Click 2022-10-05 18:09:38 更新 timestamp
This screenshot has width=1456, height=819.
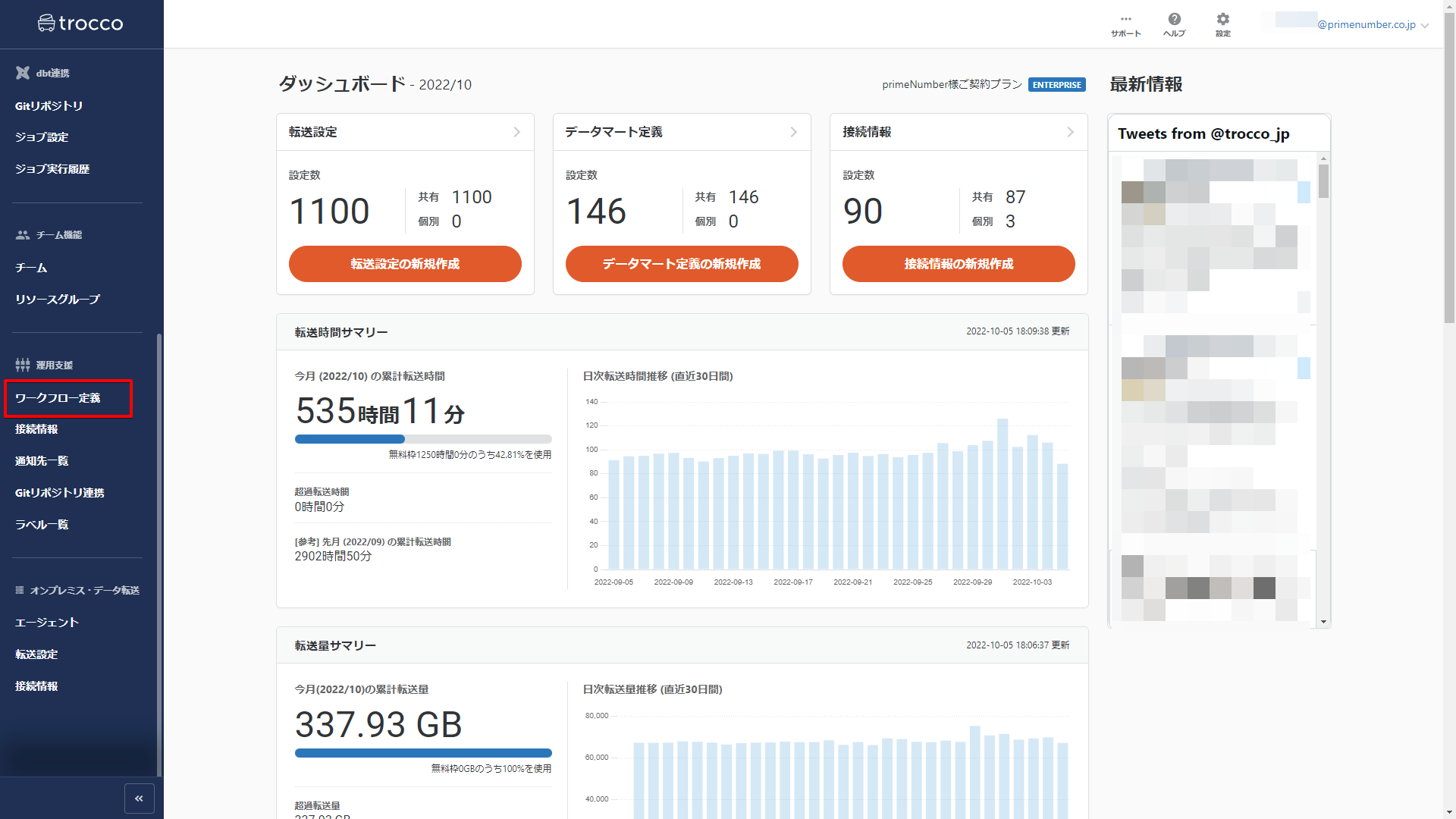(1018, 331)
